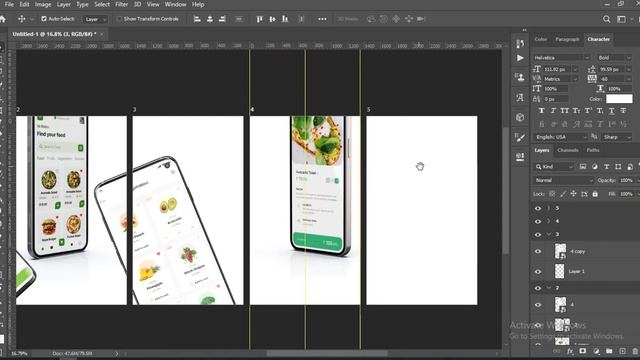Open the Auto-Select Layer dropdown

[95, 19]
